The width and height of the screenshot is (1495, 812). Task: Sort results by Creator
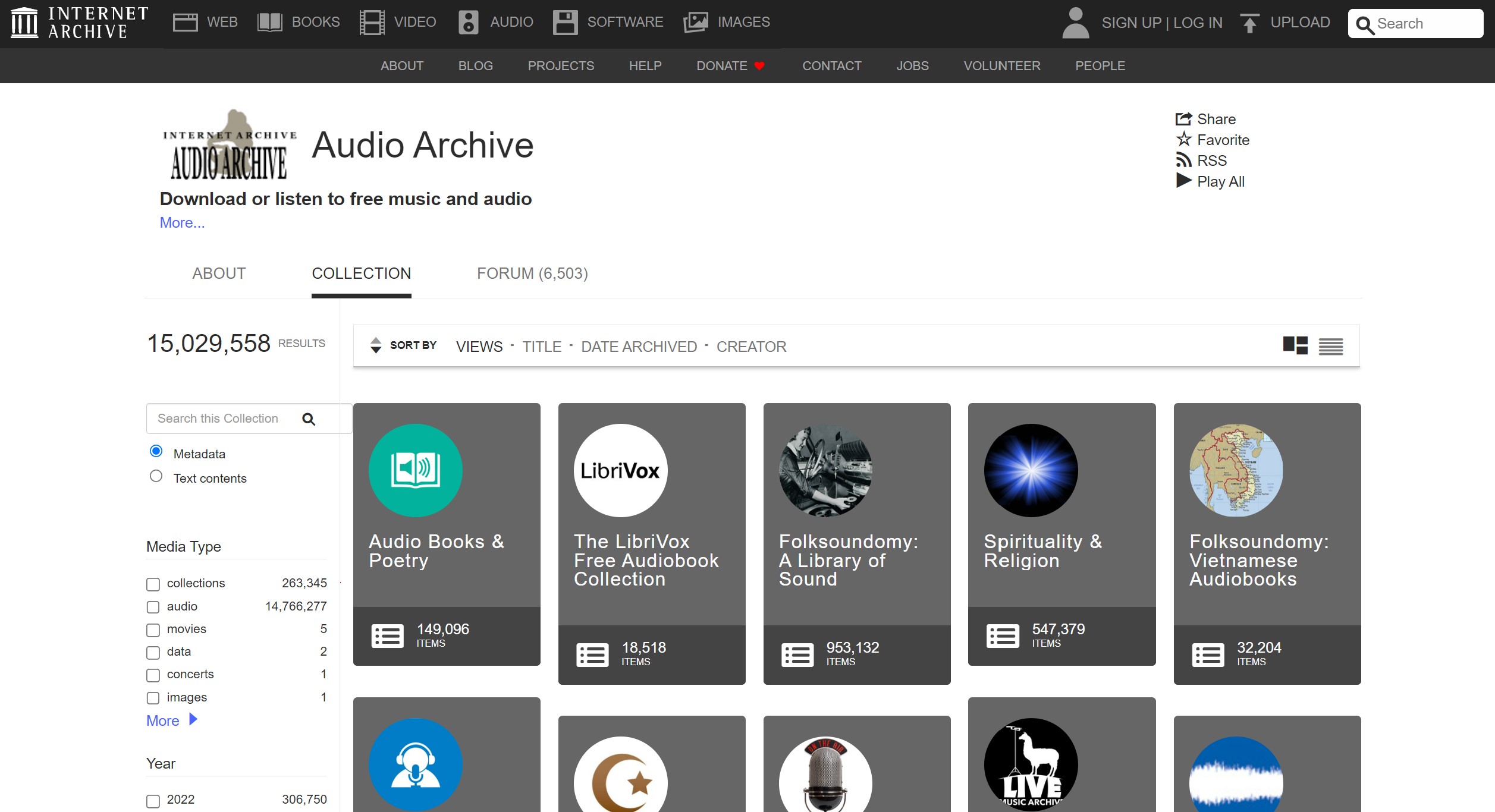point(751,347)
